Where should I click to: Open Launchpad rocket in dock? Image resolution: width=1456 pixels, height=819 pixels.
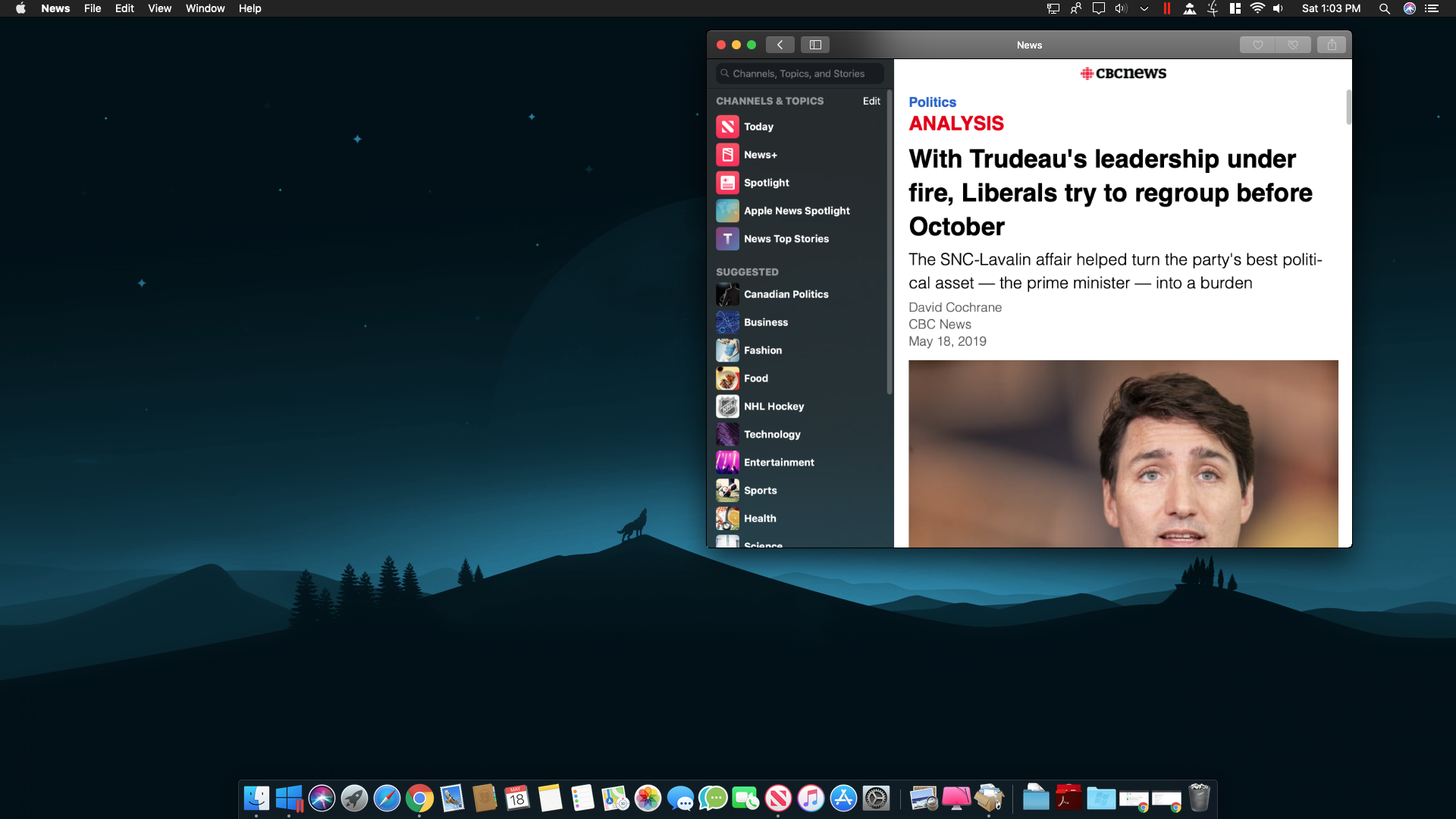(x=354, y=798)
